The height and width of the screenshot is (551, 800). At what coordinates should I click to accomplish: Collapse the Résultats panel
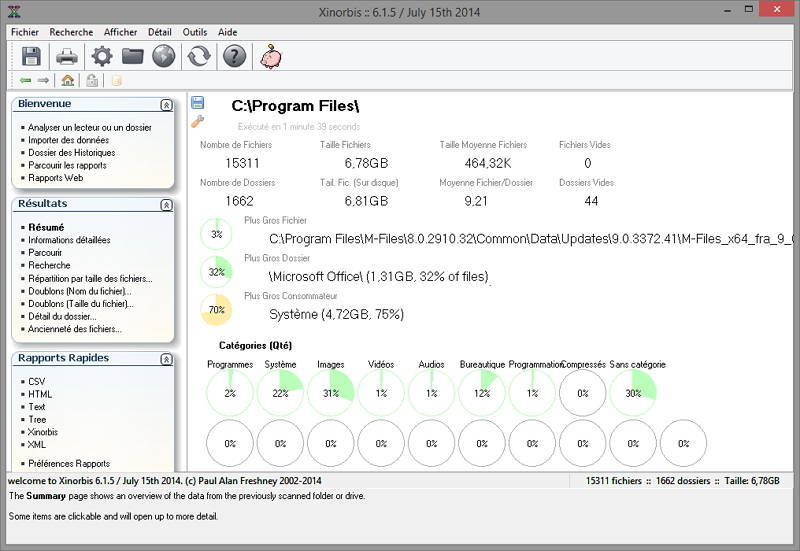tap(166, 205)
